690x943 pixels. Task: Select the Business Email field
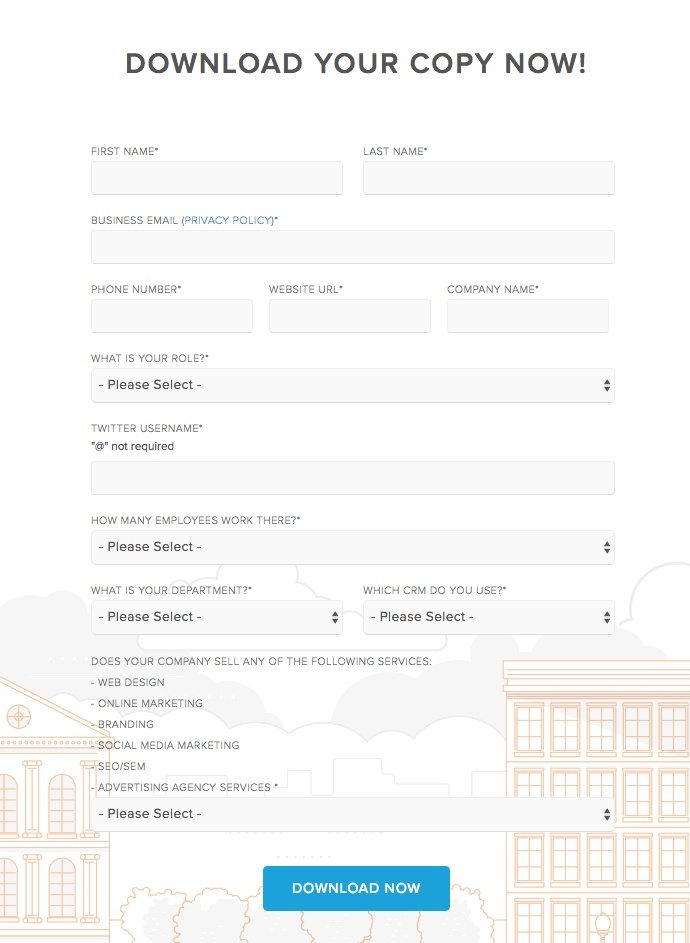(352, 247)
